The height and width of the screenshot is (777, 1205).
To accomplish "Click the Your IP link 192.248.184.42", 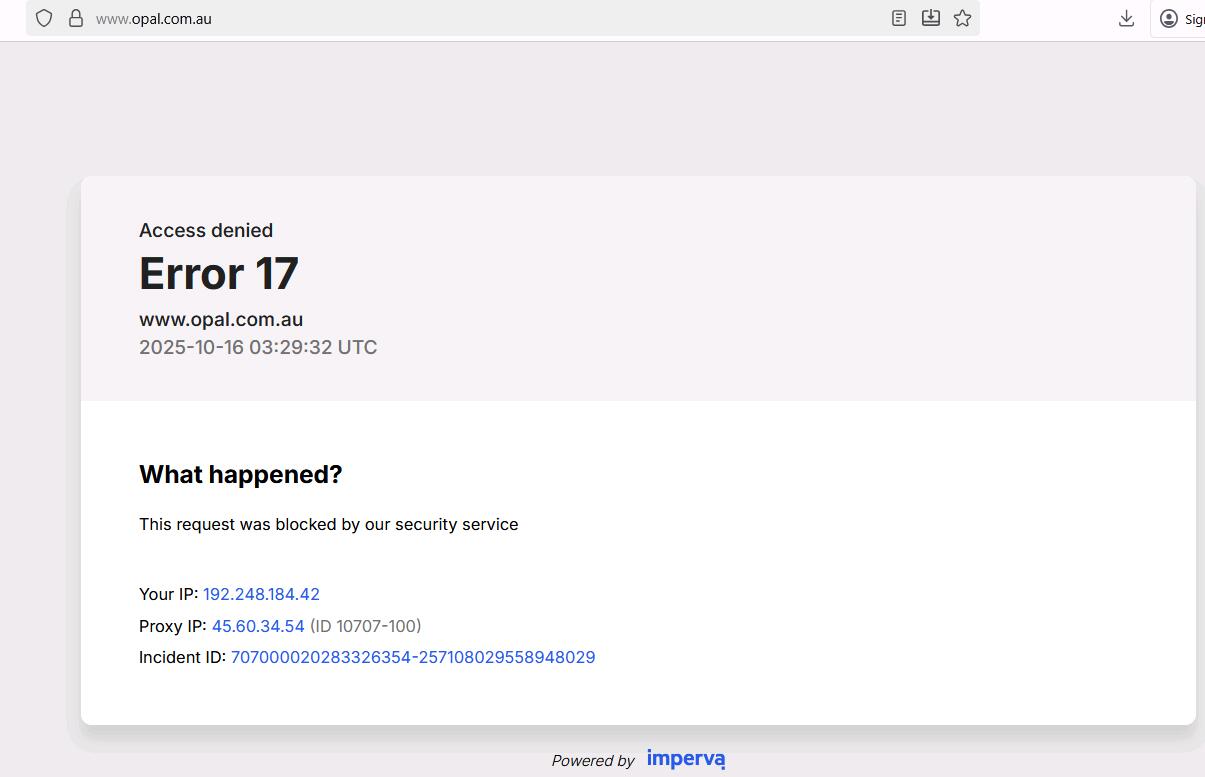I will point(261,594).
